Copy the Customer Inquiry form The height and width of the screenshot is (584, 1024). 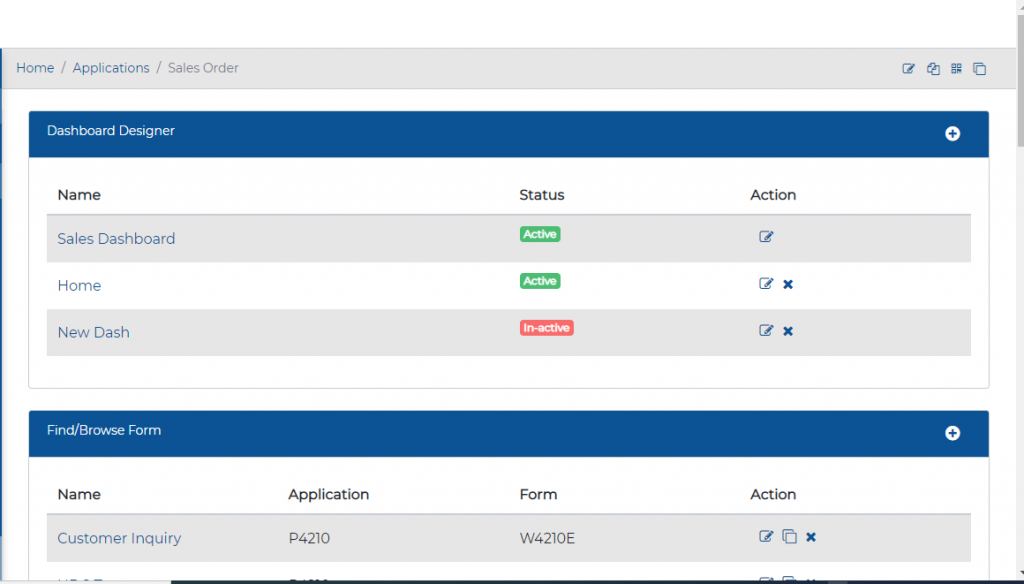pos(789,536)
